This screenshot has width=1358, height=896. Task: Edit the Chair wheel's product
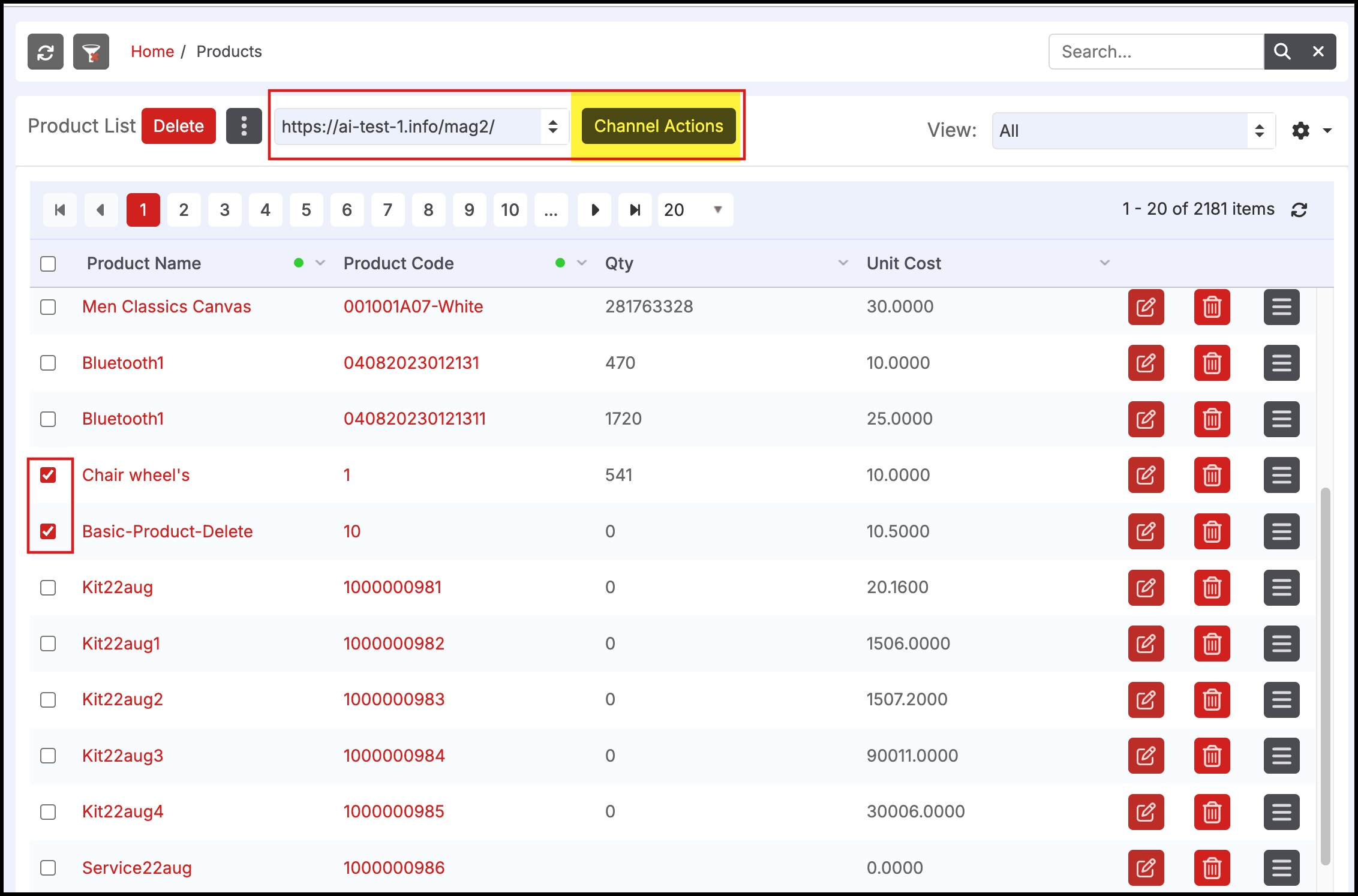pyautogui.click(x=1146, y=475)
